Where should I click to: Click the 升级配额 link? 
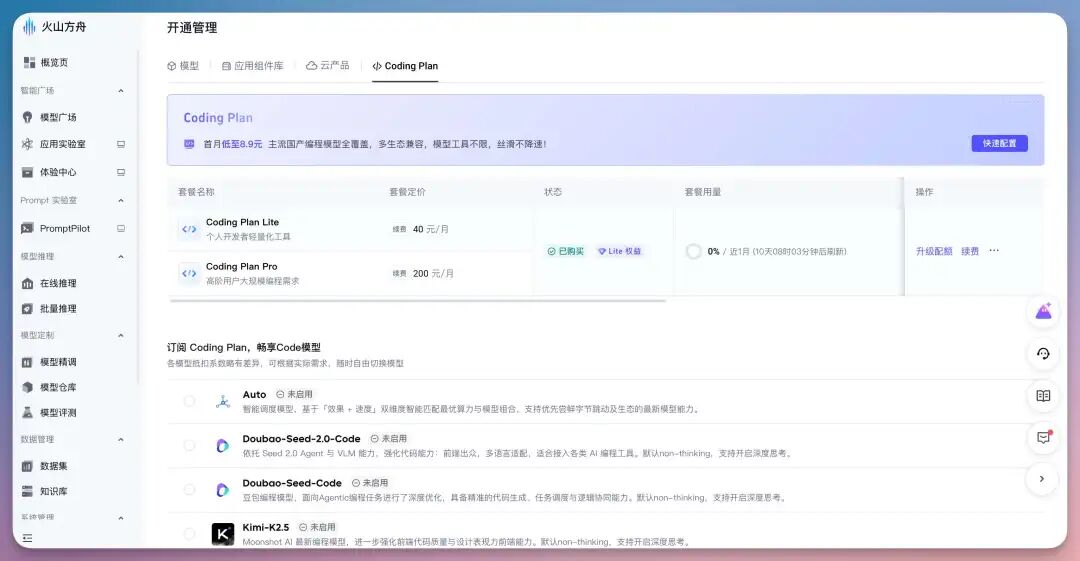pyautogui.click(x=934, y=252)
